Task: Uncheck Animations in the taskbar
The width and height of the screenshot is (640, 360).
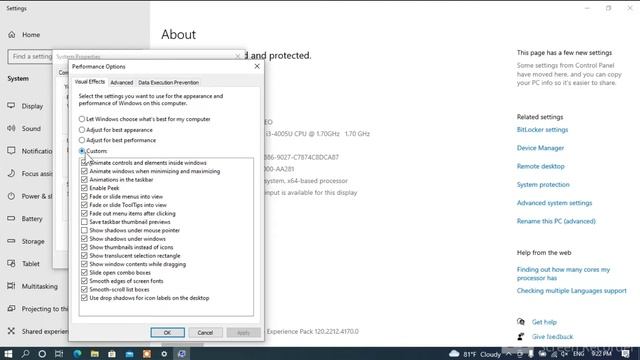Action: 84,180
